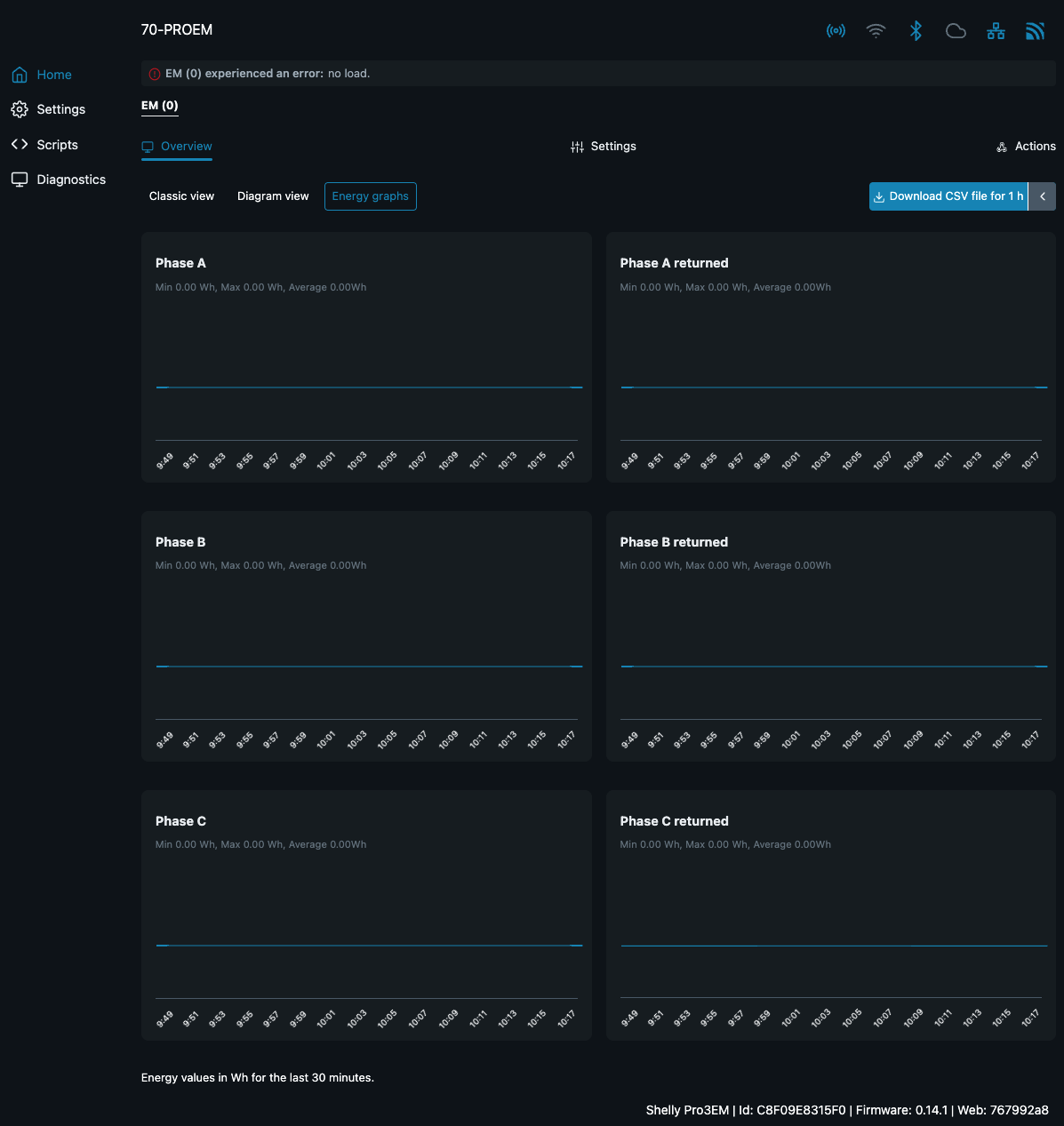This screenshot has height=1126, width=1064.
Task: Click the RSS feed style icon
Action: tap(1035, 31)
